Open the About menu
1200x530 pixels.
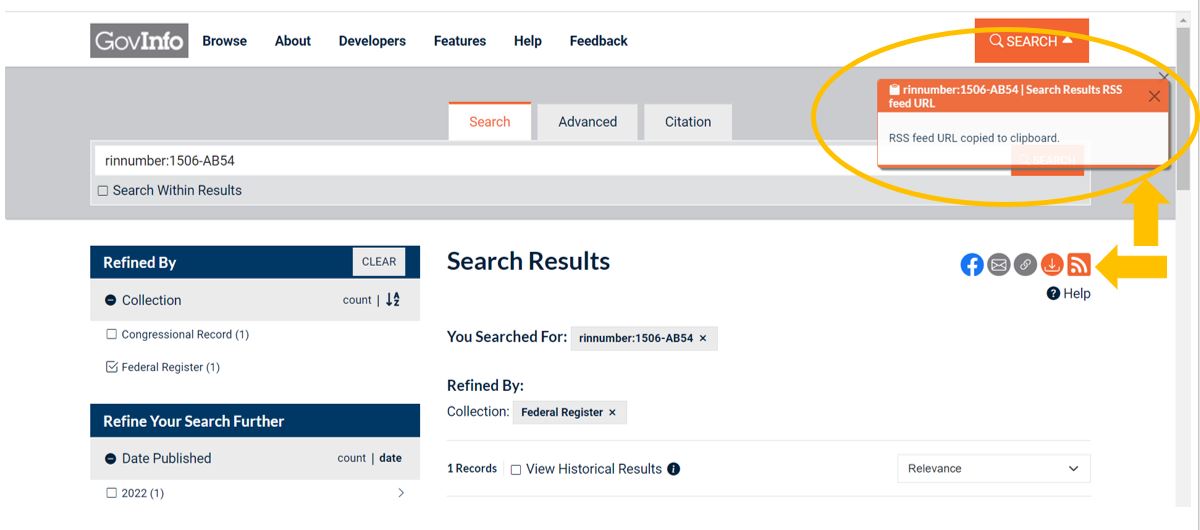293,41
